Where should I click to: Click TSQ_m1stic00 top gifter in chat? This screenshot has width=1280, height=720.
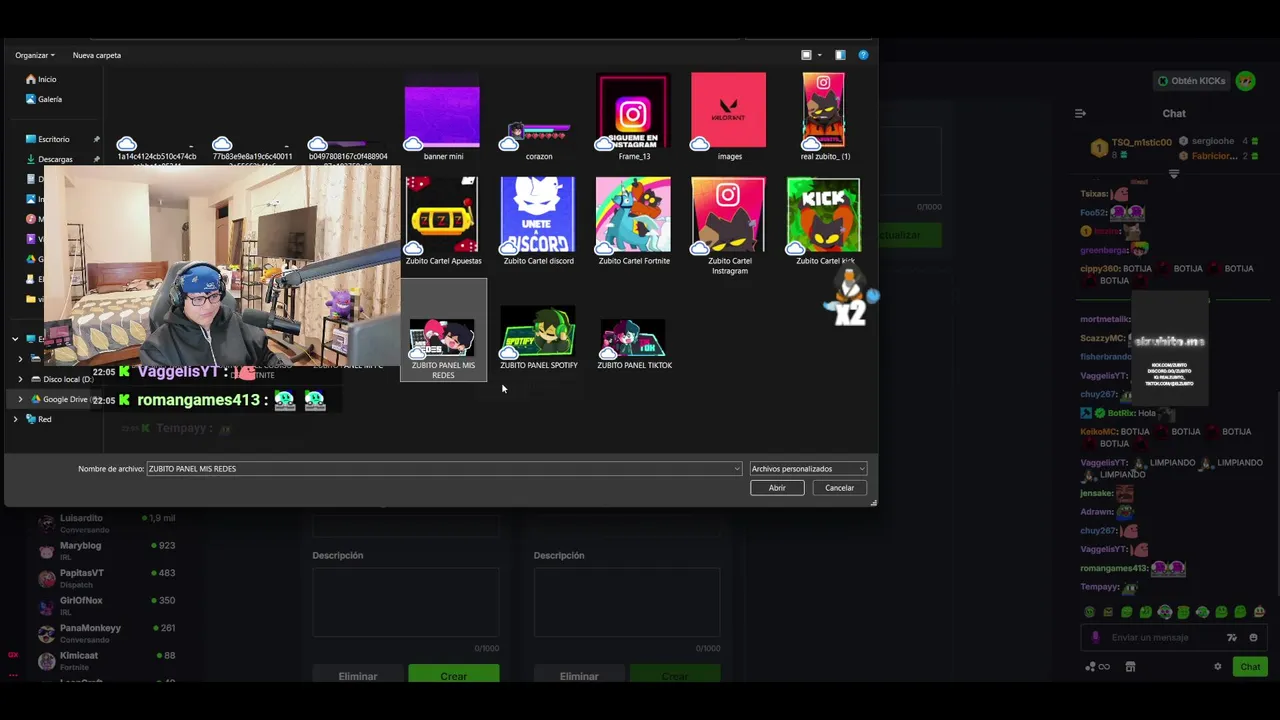1132,149
